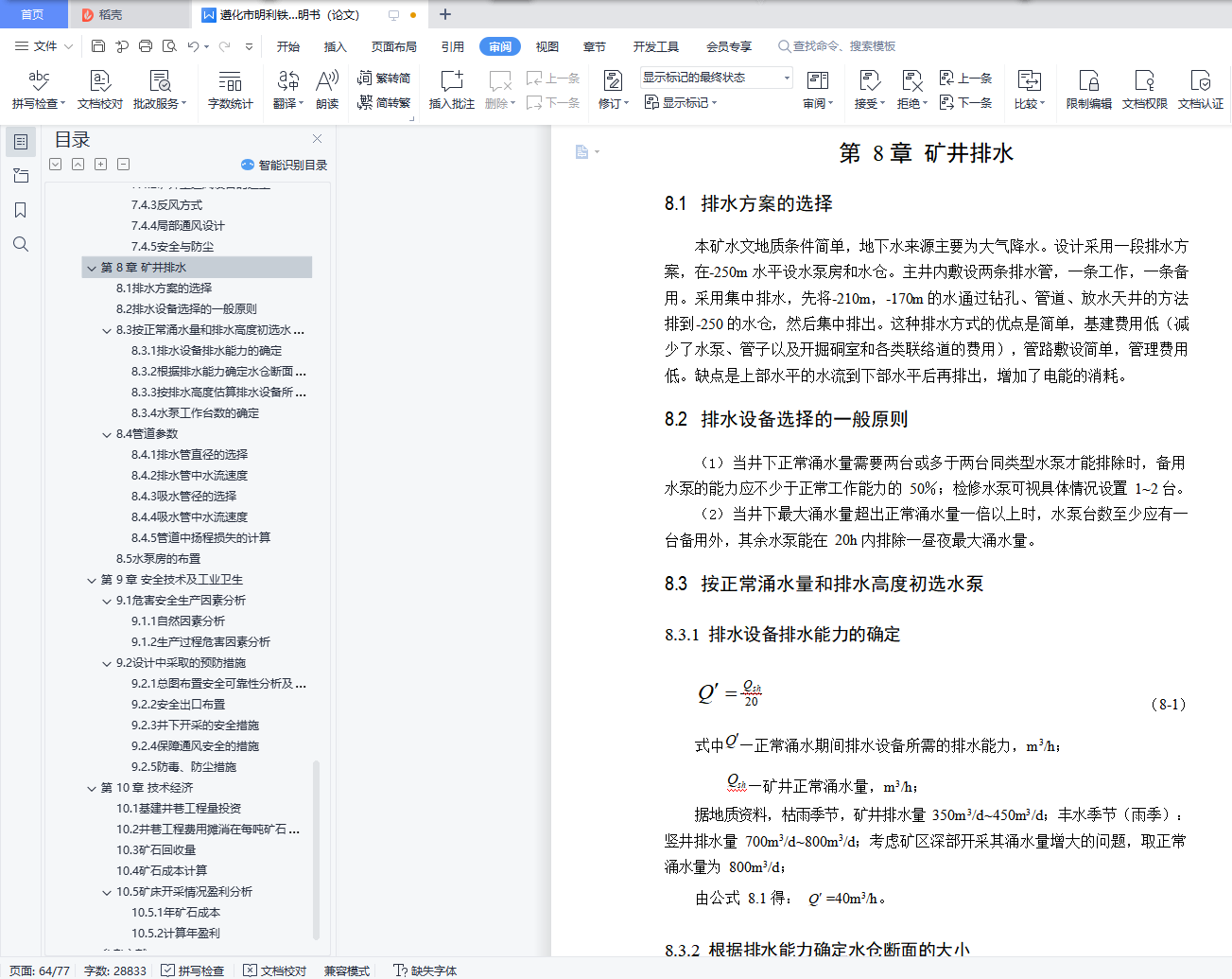The image size is (1232, 979).
Task: Convert text using 繁转简
Action: (384, 79)
